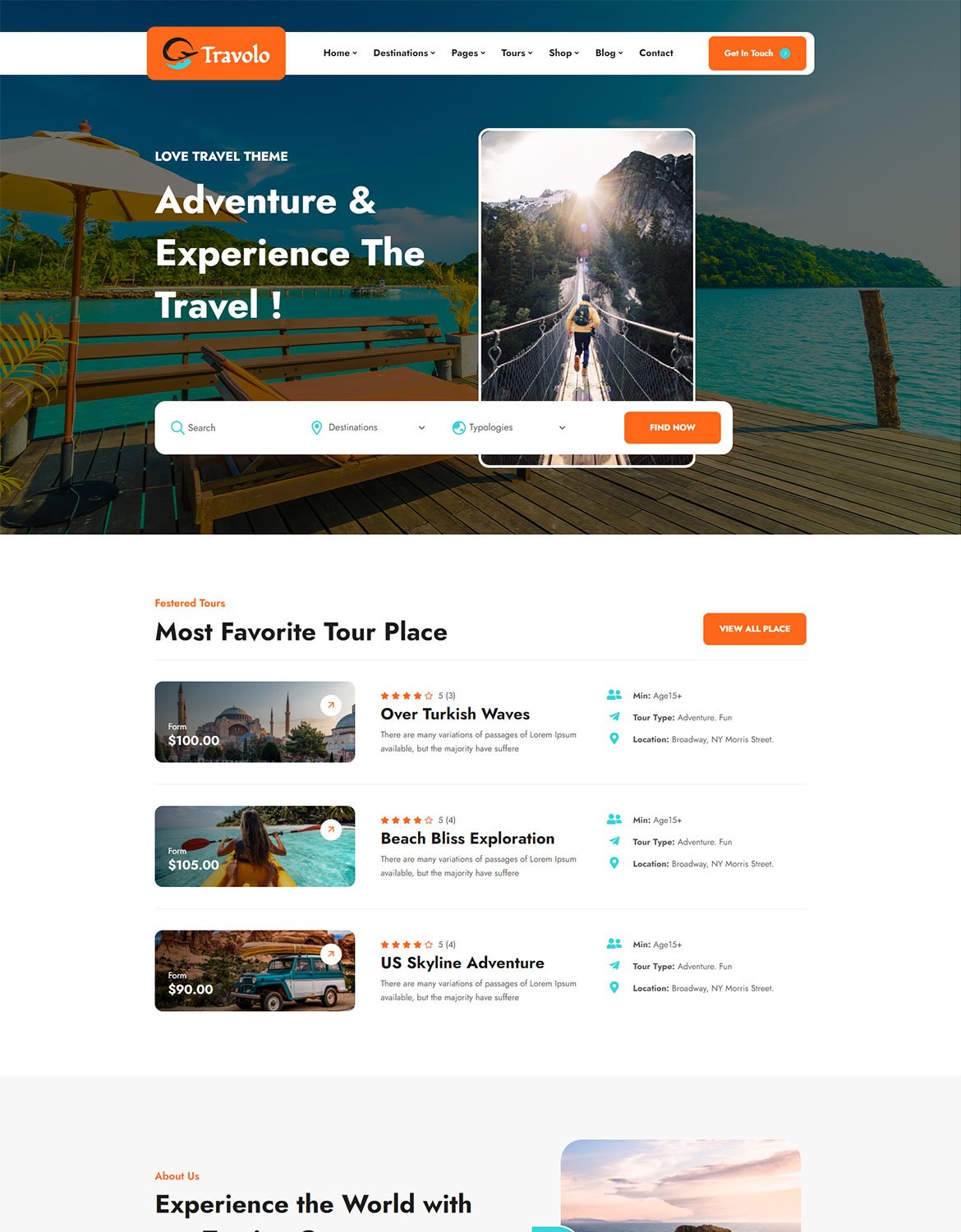
Task: Click the VIEW ALL PLACE button
Action: [755, 629]
